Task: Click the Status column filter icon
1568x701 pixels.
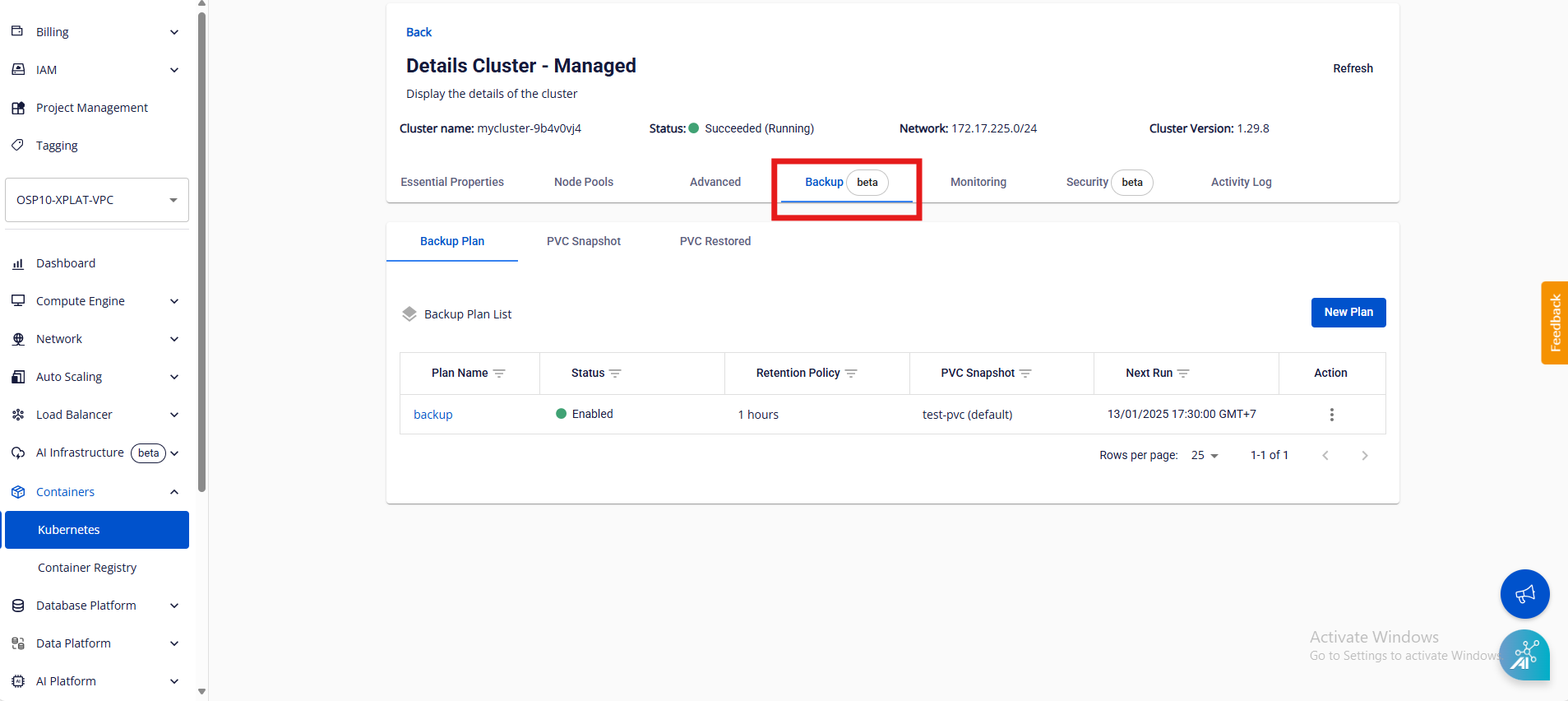Action: point(615,374)
